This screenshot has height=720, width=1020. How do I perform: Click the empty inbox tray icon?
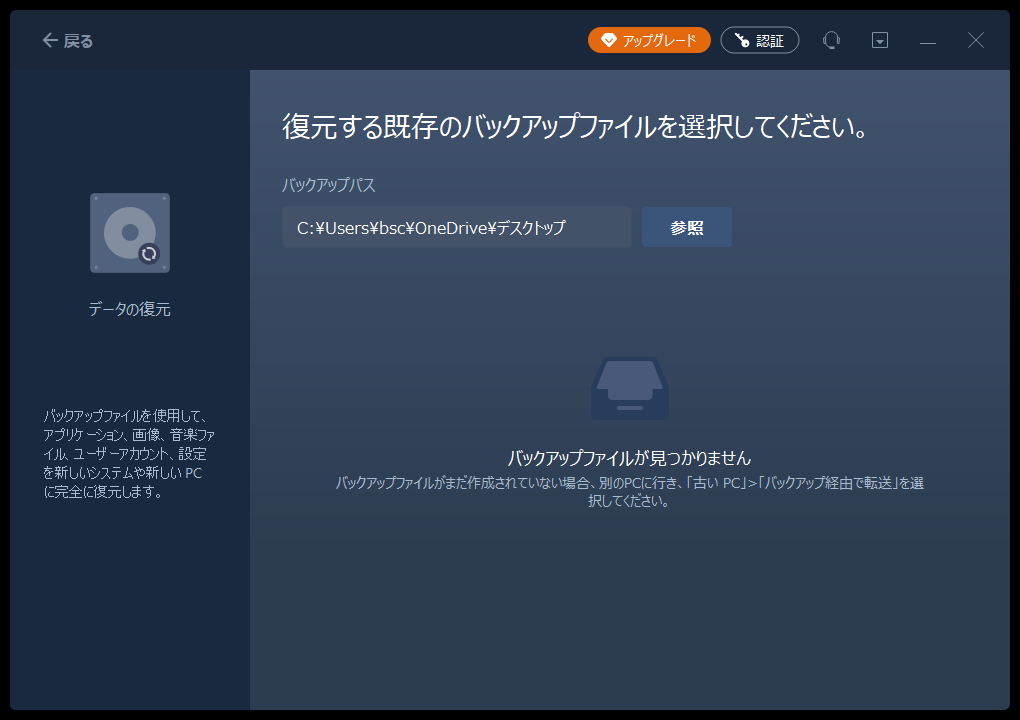pyautogui.click(x=630, y=388)
